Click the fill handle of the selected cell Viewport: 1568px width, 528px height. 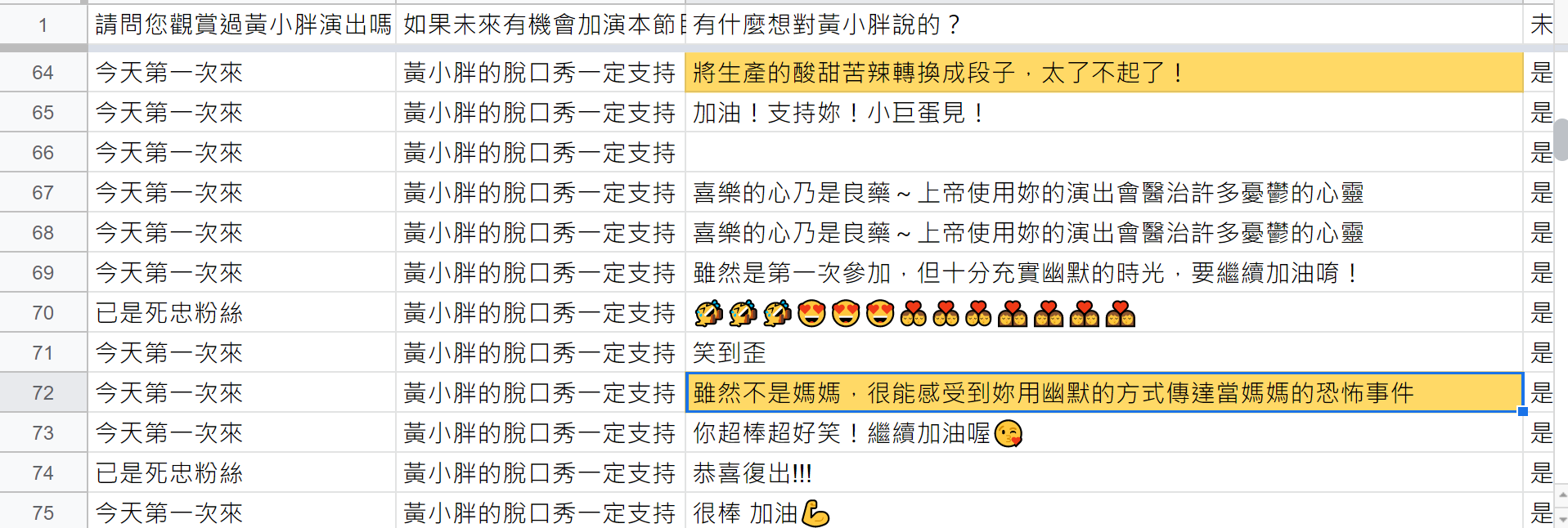[x=1522, y=411]
